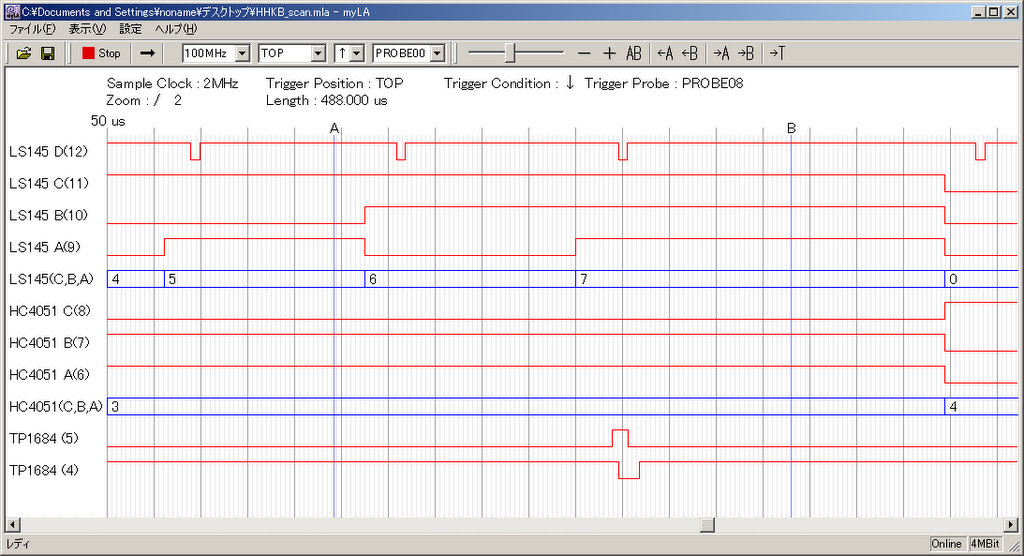This screenshot has width=1024, height=556.
Task: Zoom out using the minus button
Action: click(585, 53)
